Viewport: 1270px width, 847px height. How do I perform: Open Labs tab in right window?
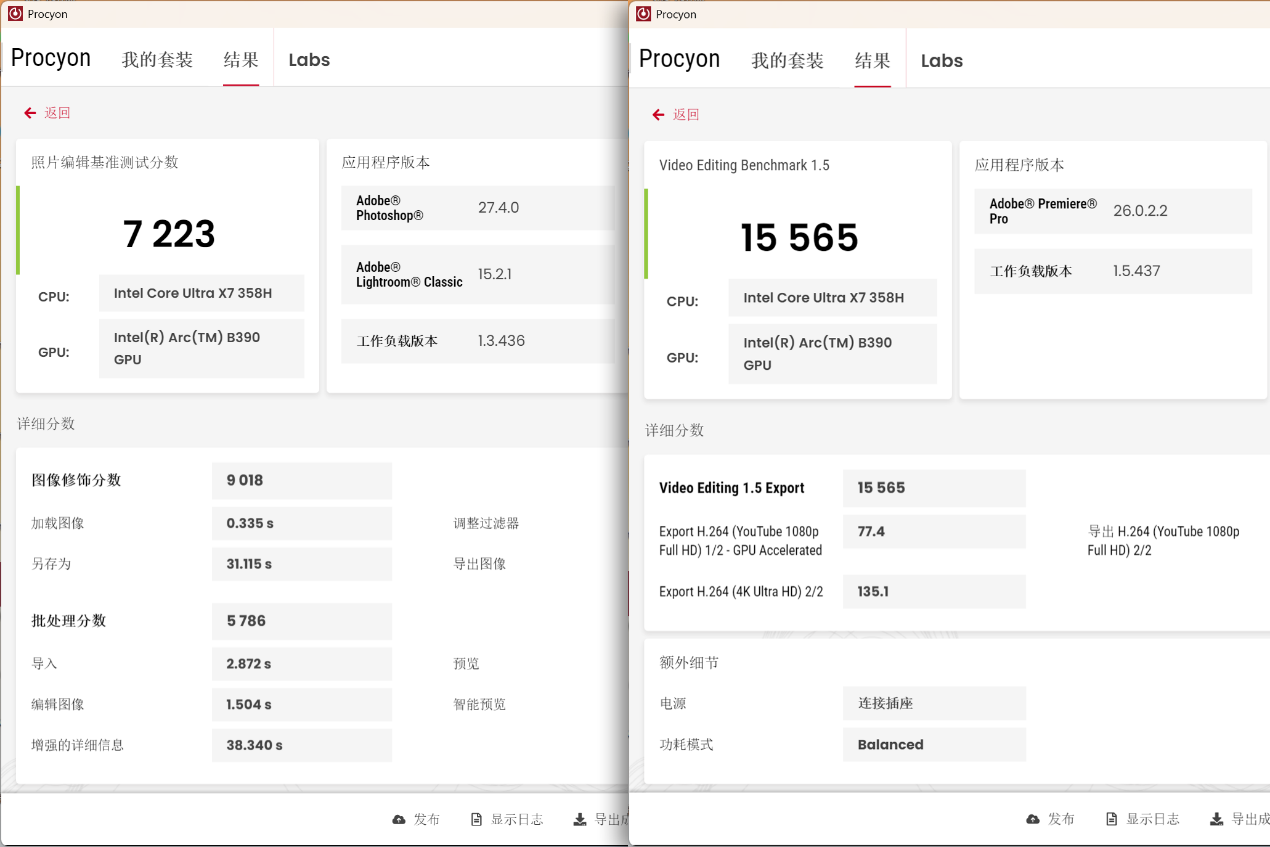[942, 61]
